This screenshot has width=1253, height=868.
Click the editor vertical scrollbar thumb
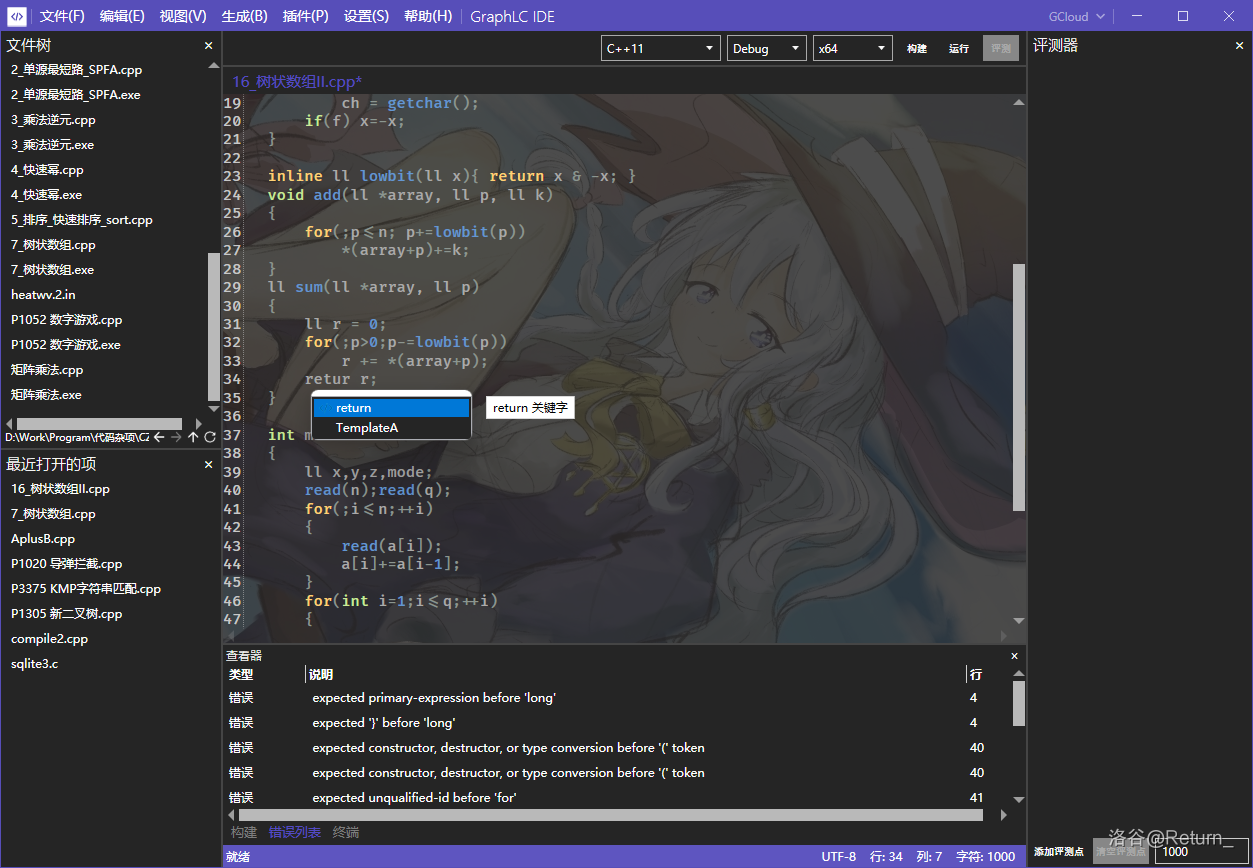click(1019, 387)
